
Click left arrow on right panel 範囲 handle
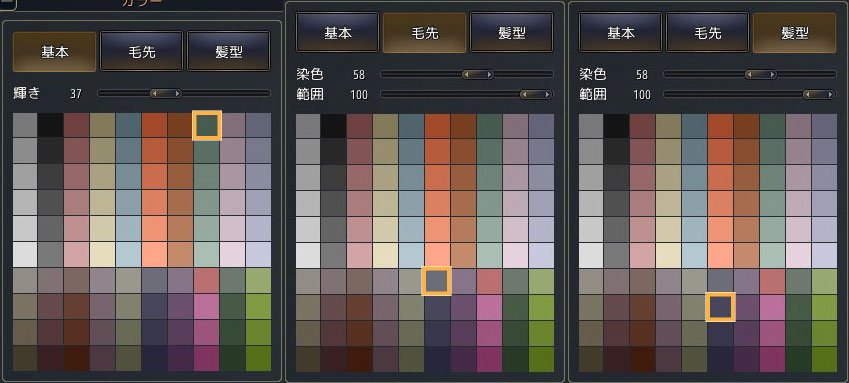point(808,94)
